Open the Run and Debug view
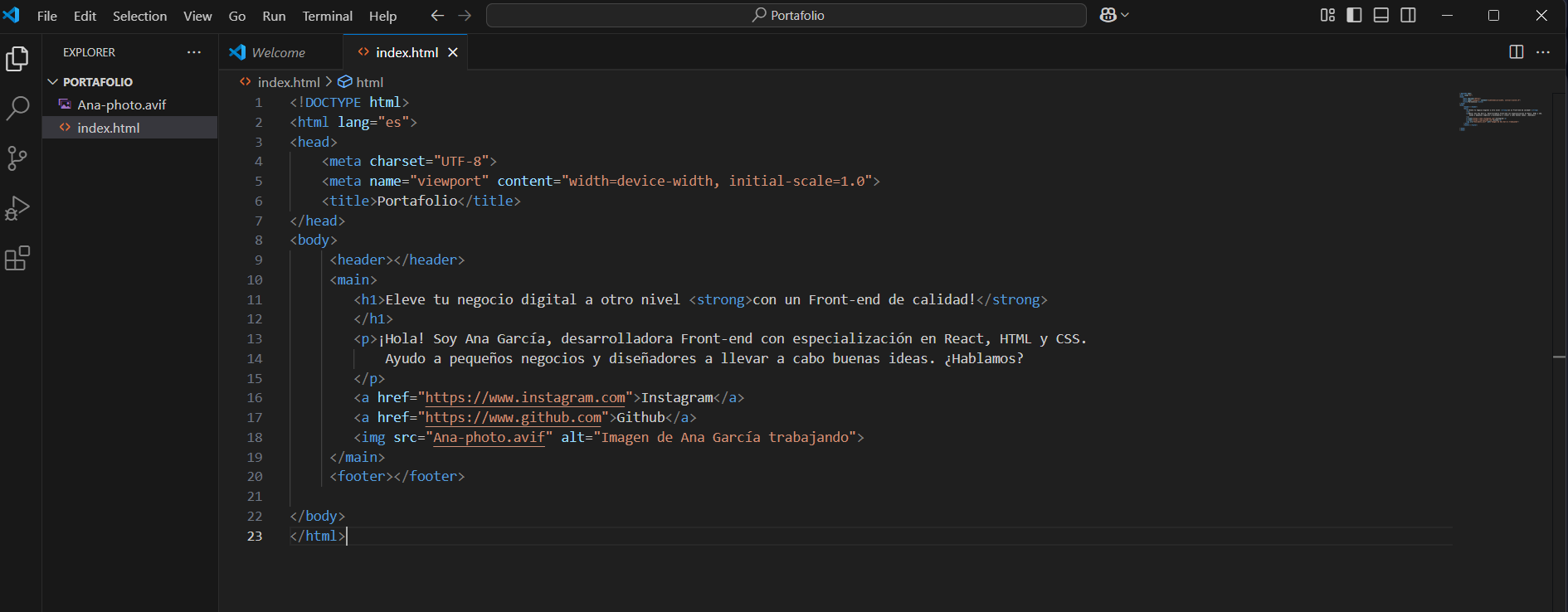 click(x=17, y=208)
